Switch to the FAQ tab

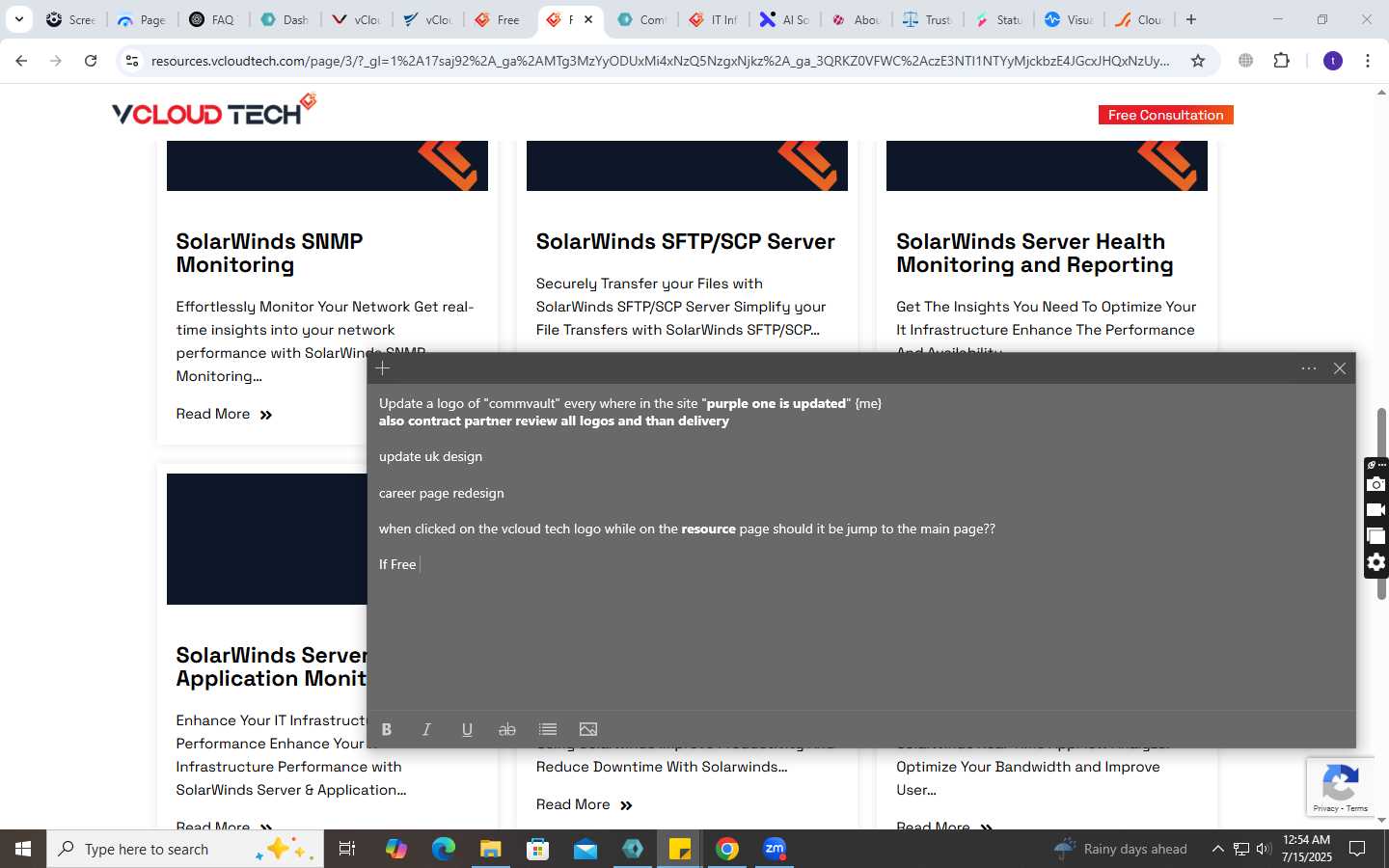(212, 19)
